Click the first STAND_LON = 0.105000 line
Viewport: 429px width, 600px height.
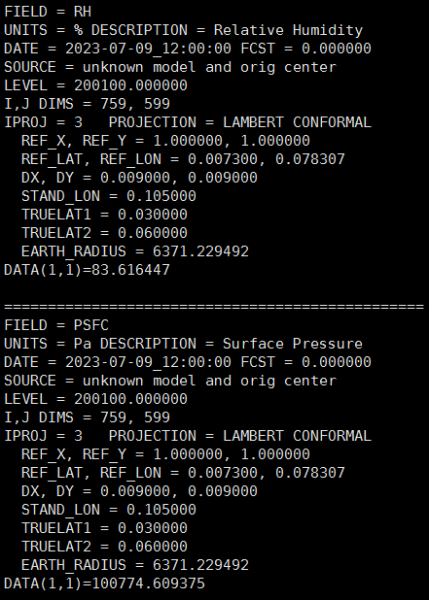pos(109,196)
